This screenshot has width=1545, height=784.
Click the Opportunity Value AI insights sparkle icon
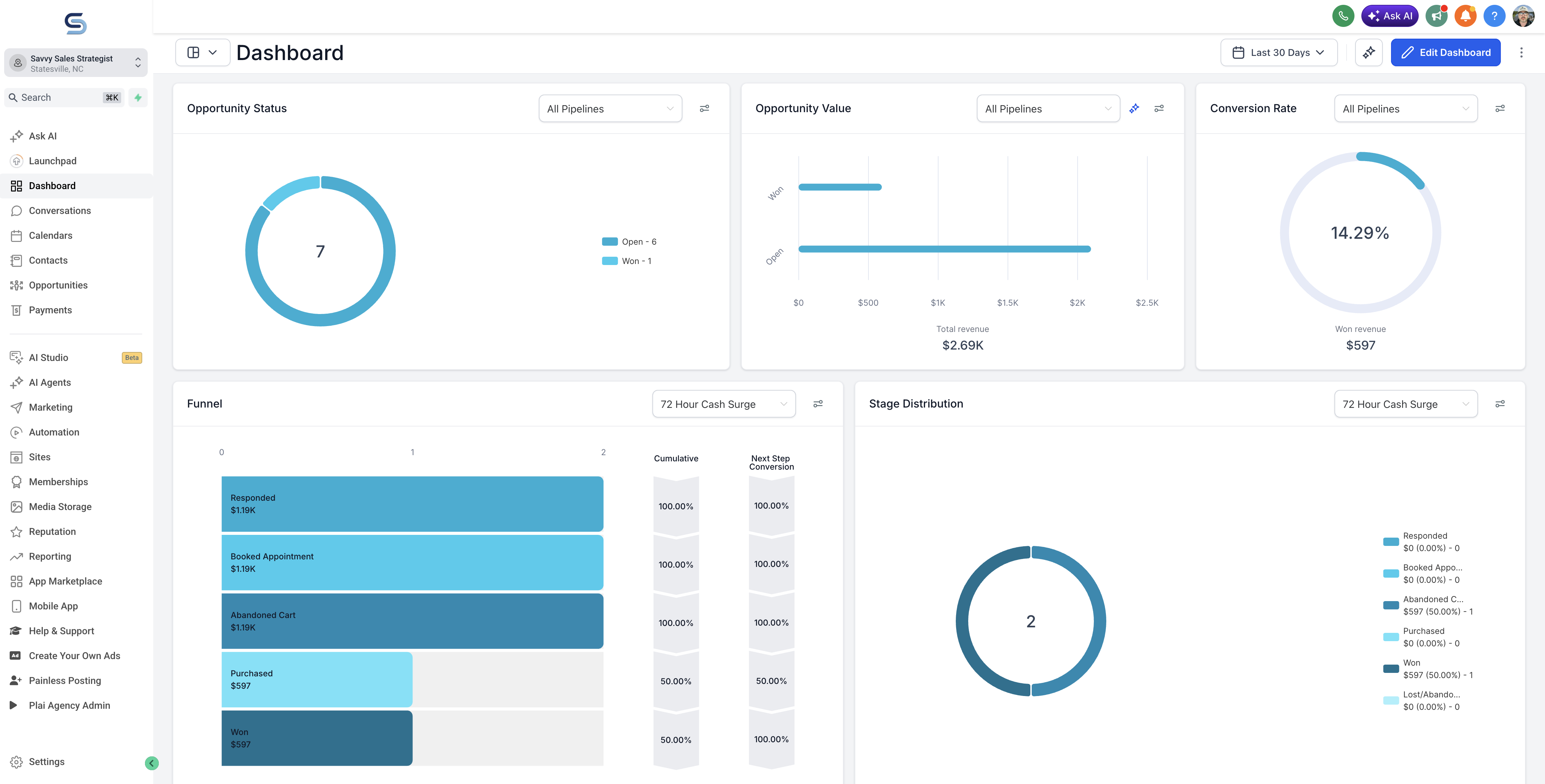[x=1134, y=108]
